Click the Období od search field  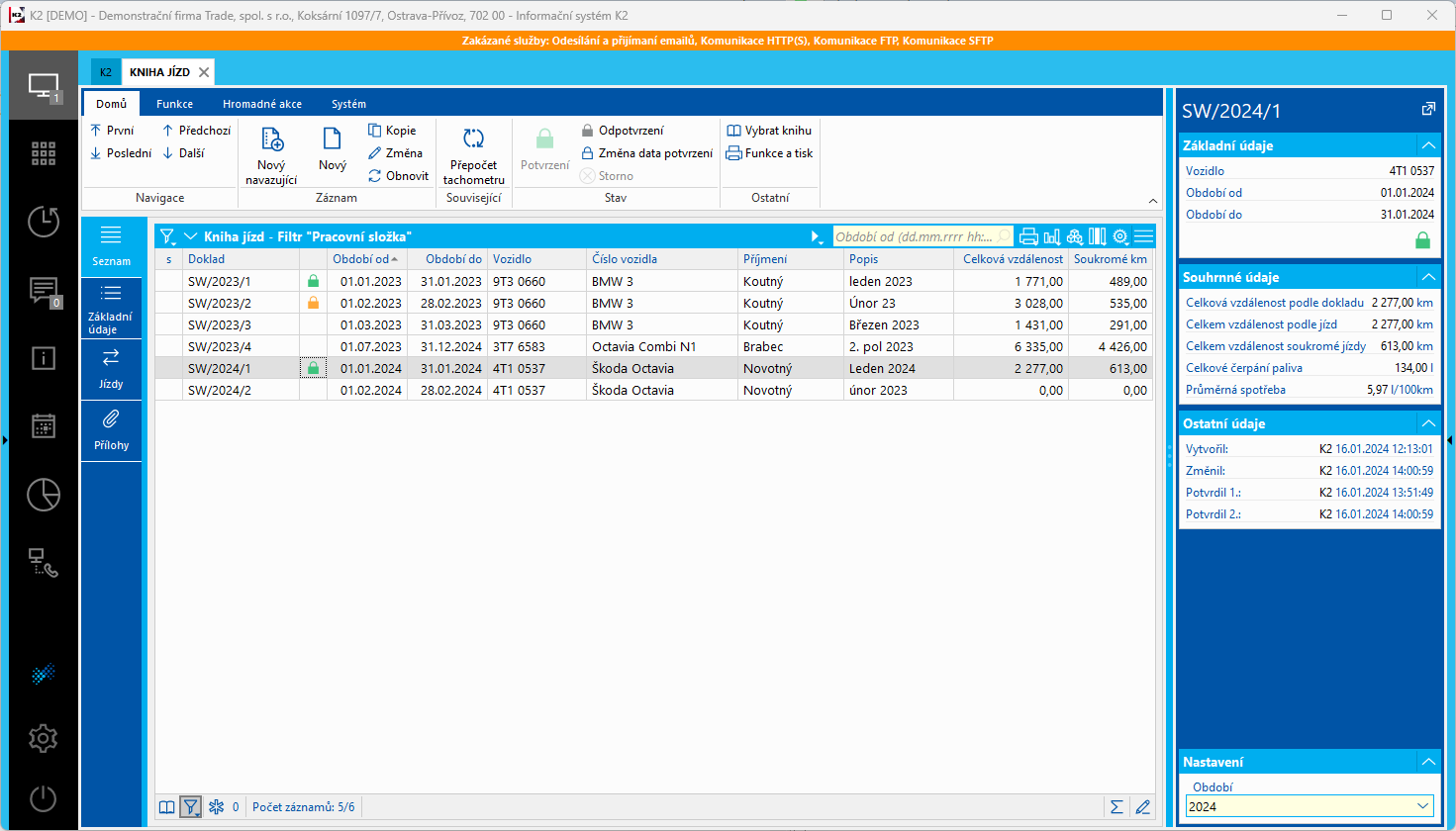tap(913, 236)
